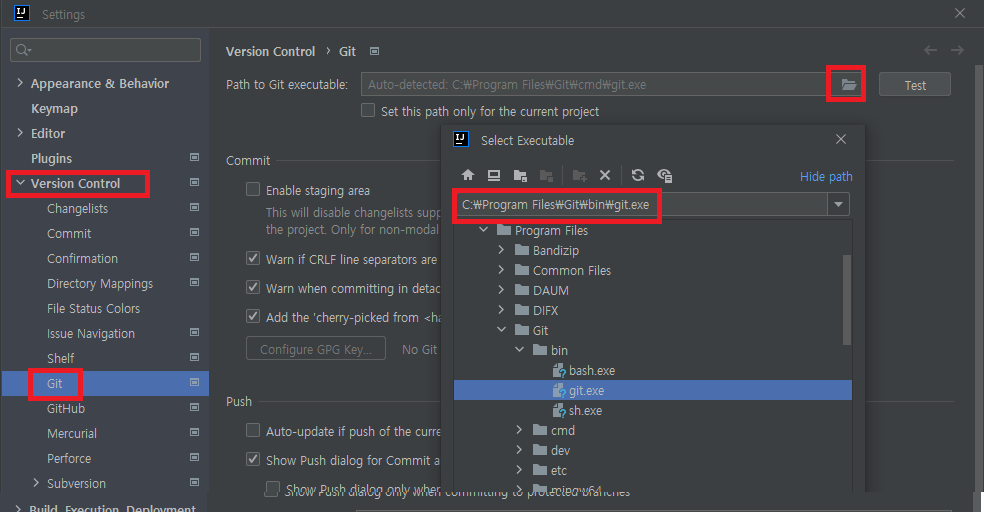Viewport: 984px width, 512px height.
Task: Enable staging area checkbox
Action: point(253,189)
